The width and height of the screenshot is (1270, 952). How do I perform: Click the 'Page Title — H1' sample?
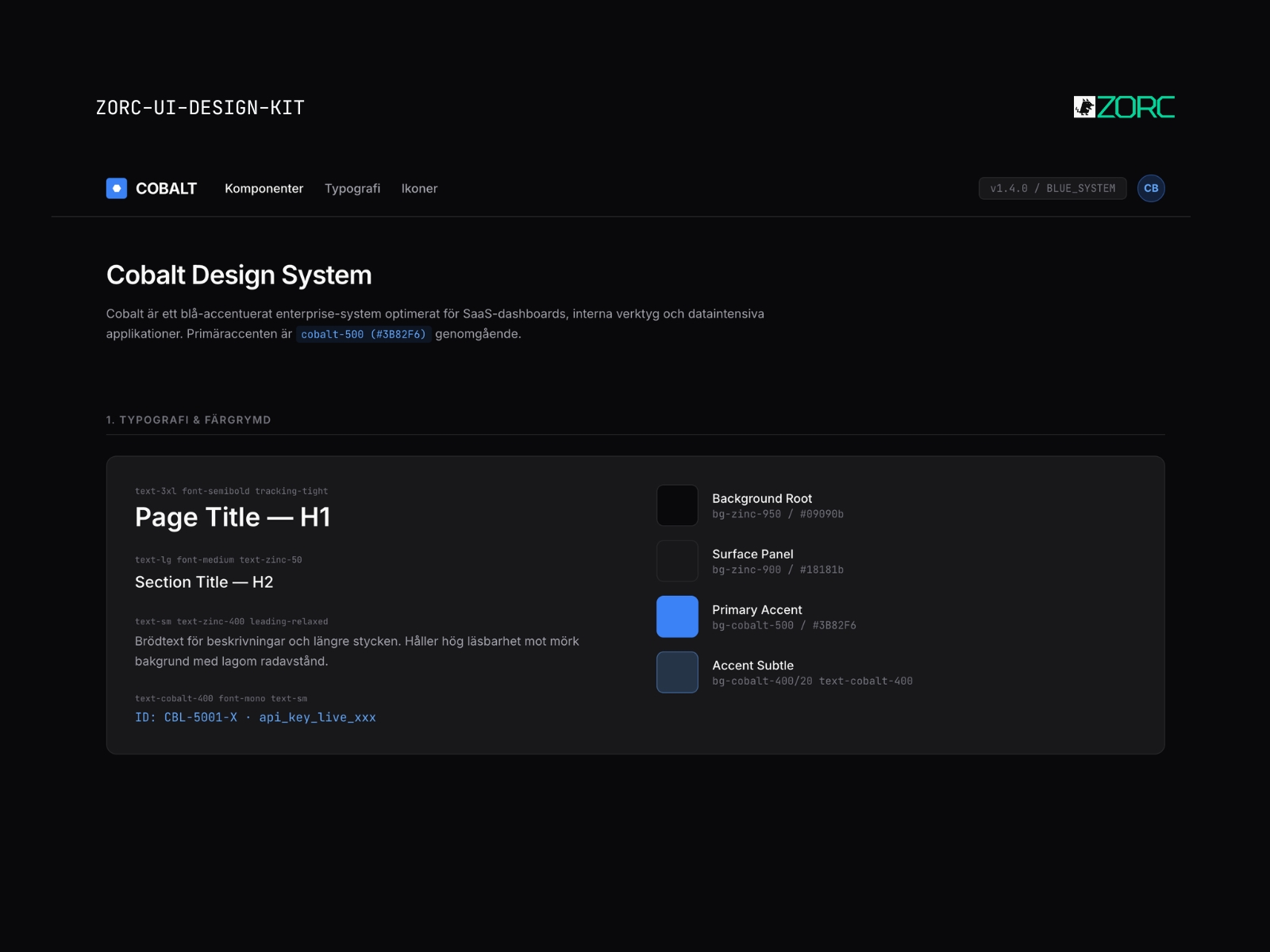(233, 517)
